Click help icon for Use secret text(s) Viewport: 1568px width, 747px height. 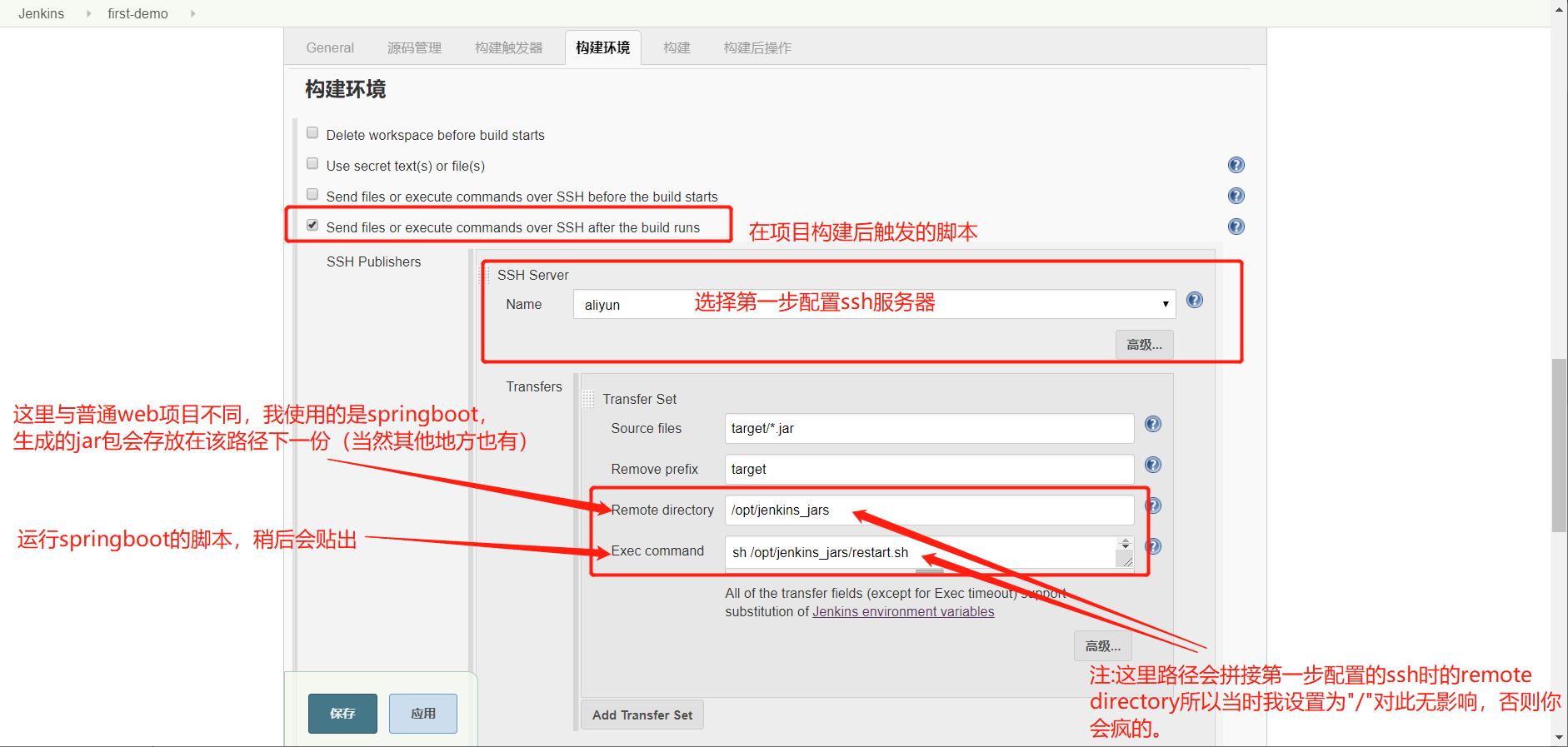(1236, 165)
